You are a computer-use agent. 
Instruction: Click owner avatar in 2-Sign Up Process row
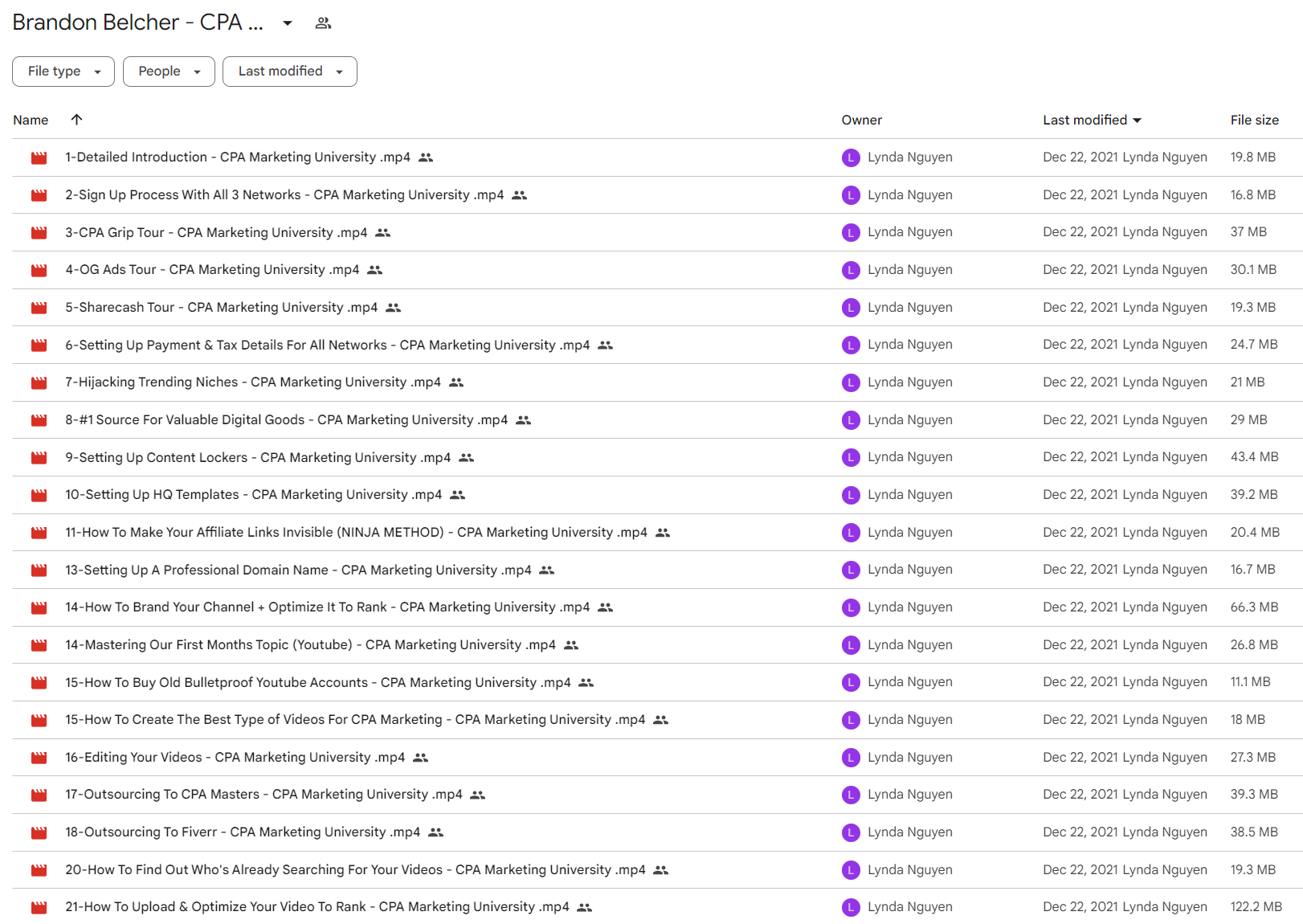coord(851,195)
